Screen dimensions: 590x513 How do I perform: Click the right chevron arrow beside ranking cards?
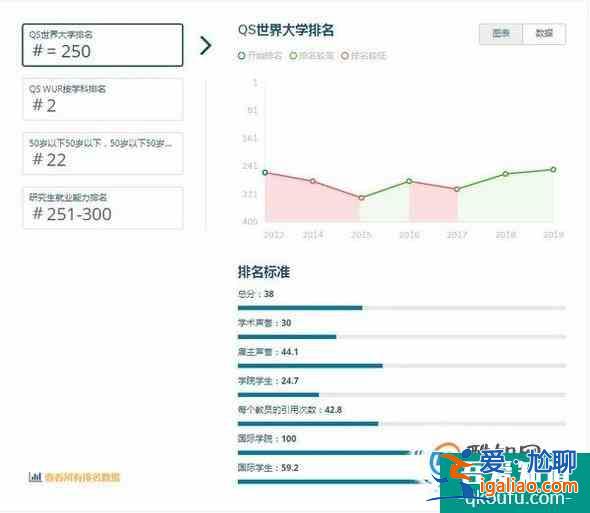point(205,46)
